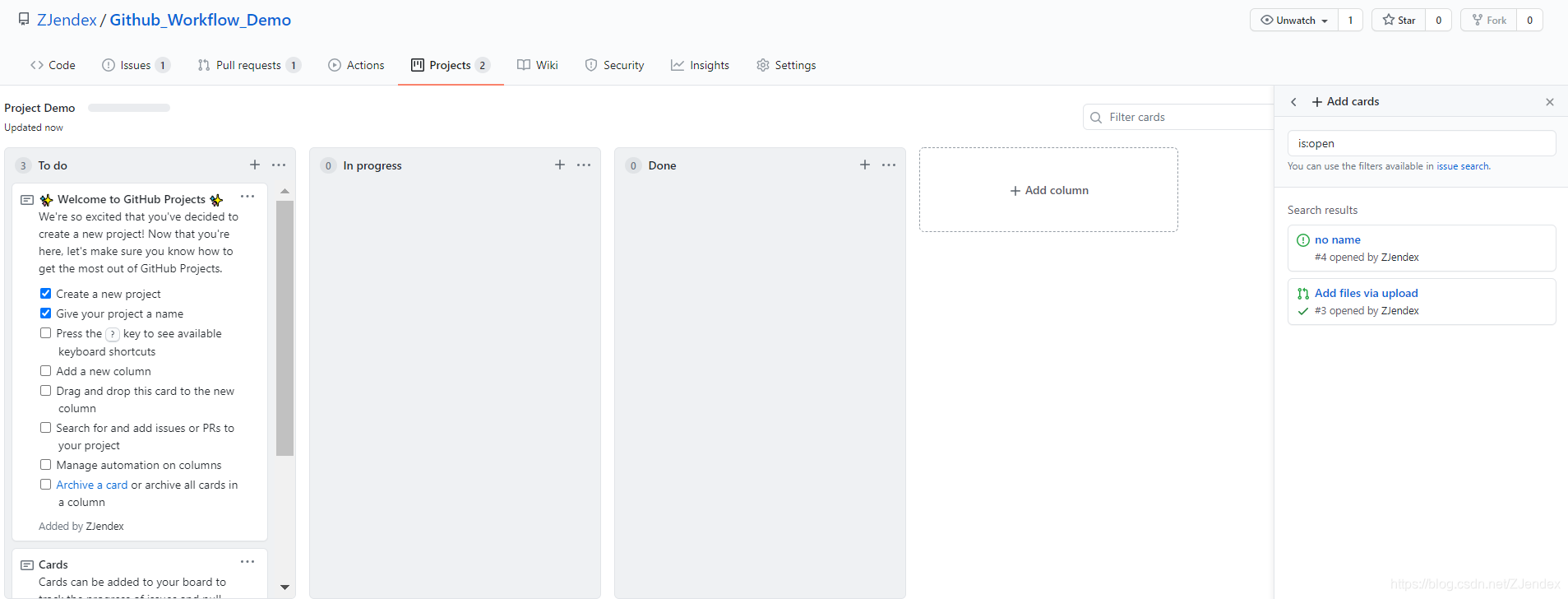Click the Add column button

pos(1048,190)
